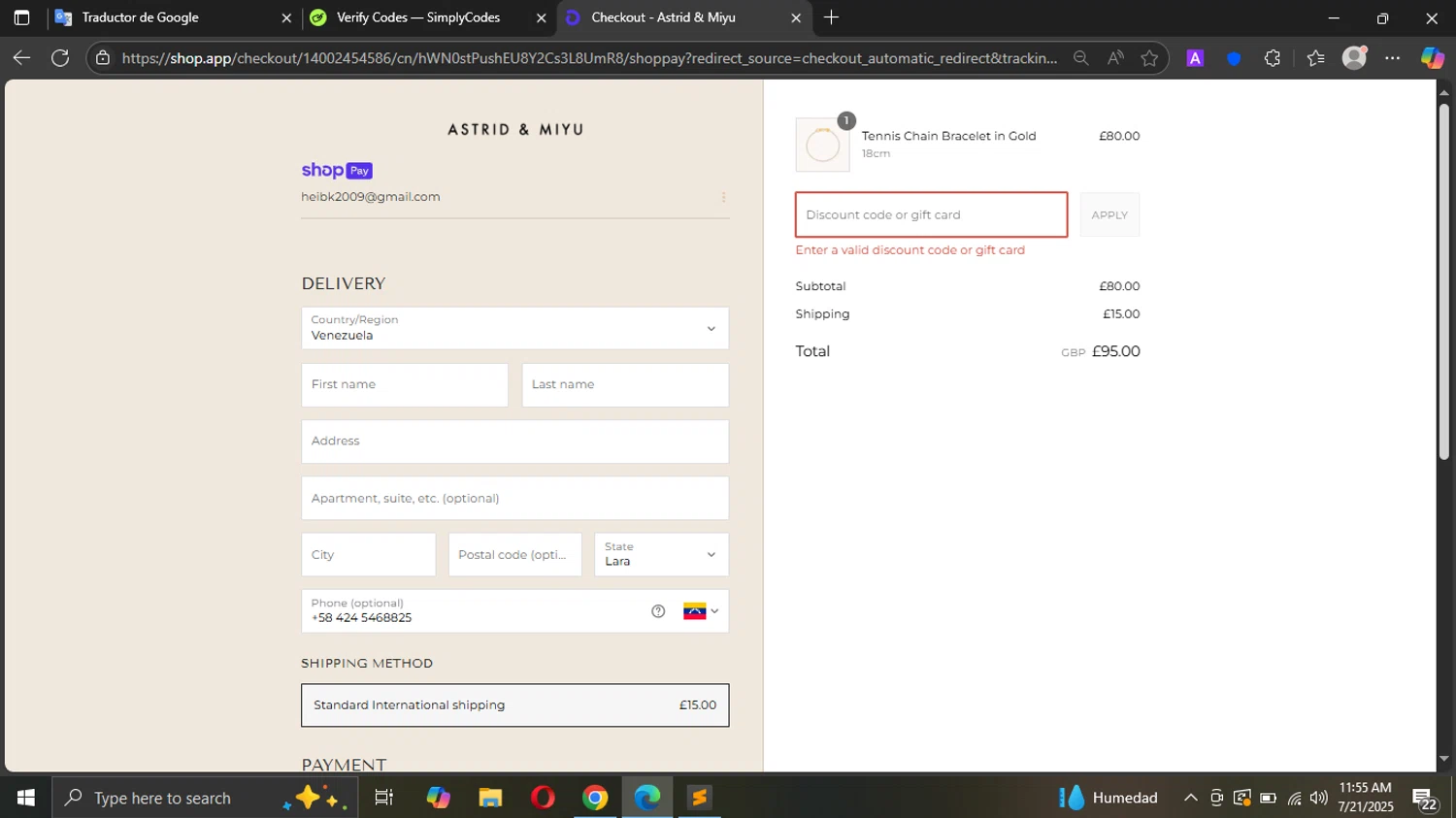The width and height of the screenshot is (1456, 818).
Task: Go back to the previous page
Action: click(21, 58)
